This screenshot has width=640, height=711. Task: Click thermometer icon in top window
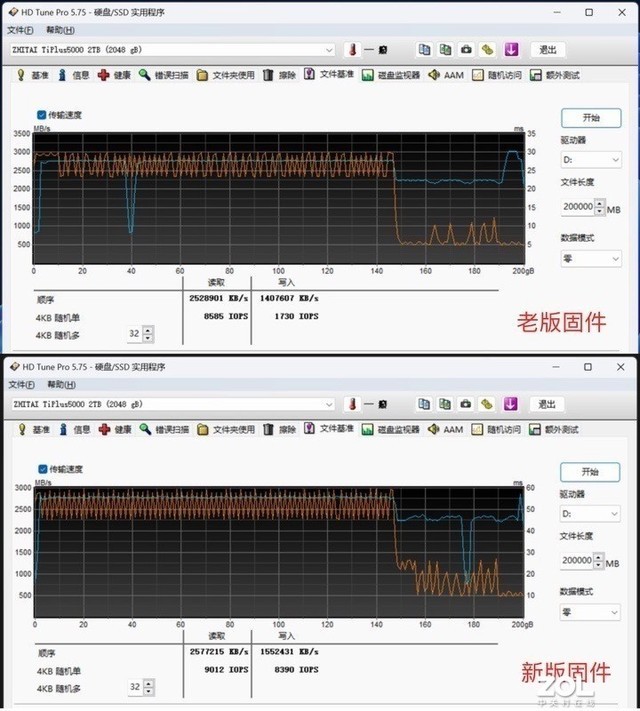352,49
